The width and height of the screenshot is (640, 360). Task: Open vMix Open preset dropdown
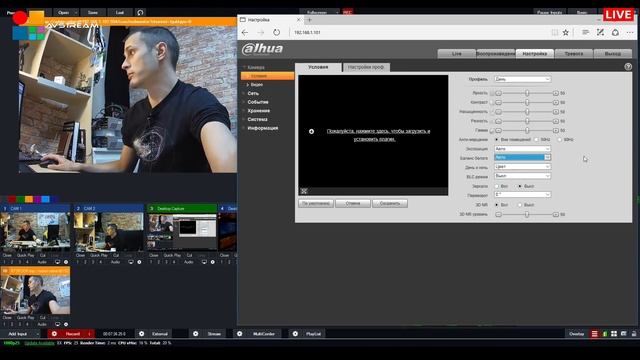(x=76, y=12)
